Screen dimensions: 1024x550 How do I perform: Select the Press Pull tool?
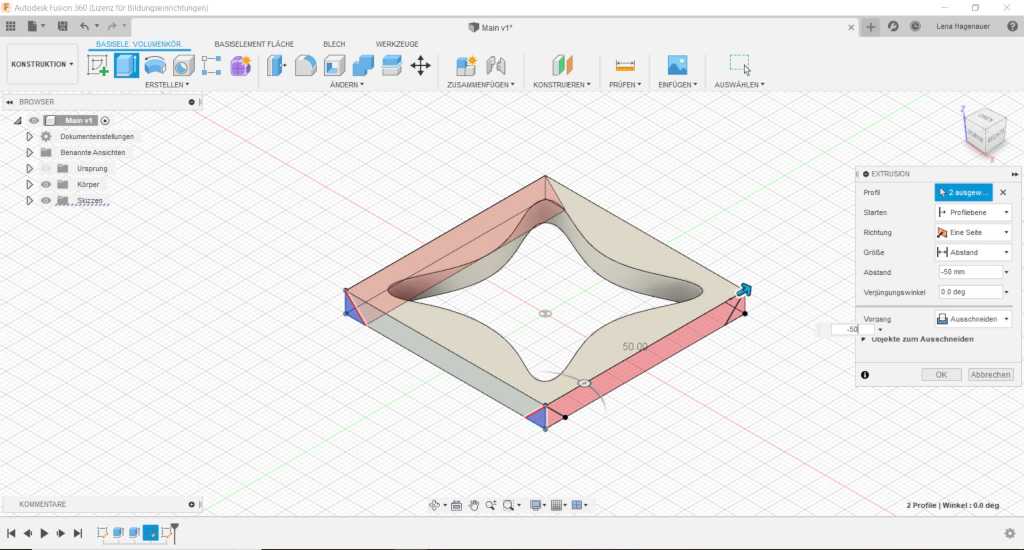tap(277, 65)
